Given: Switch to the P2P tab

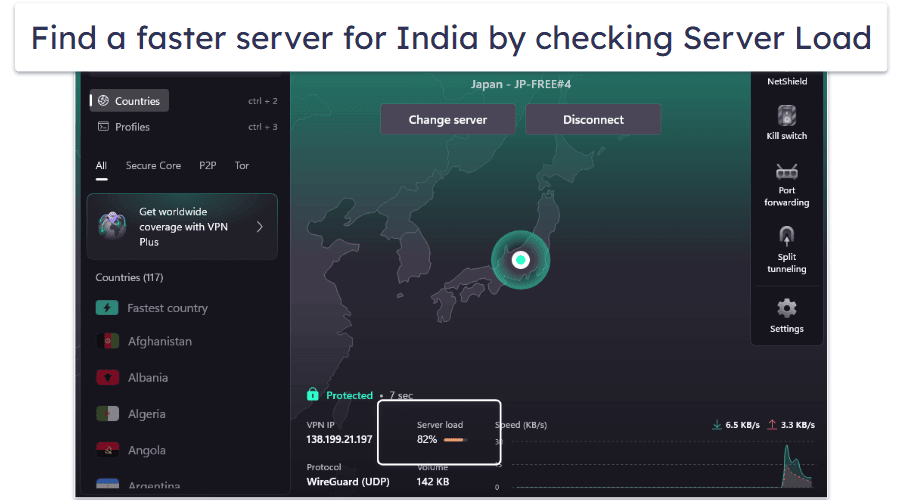Looking at the screenshot, I should [x=207, y=166].
